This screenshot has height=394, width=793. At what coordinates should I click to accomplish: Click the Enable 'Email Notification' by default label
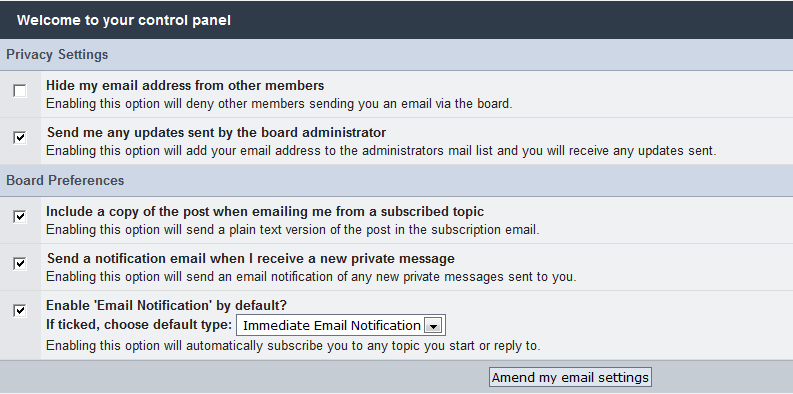click(x=166, y=305)
